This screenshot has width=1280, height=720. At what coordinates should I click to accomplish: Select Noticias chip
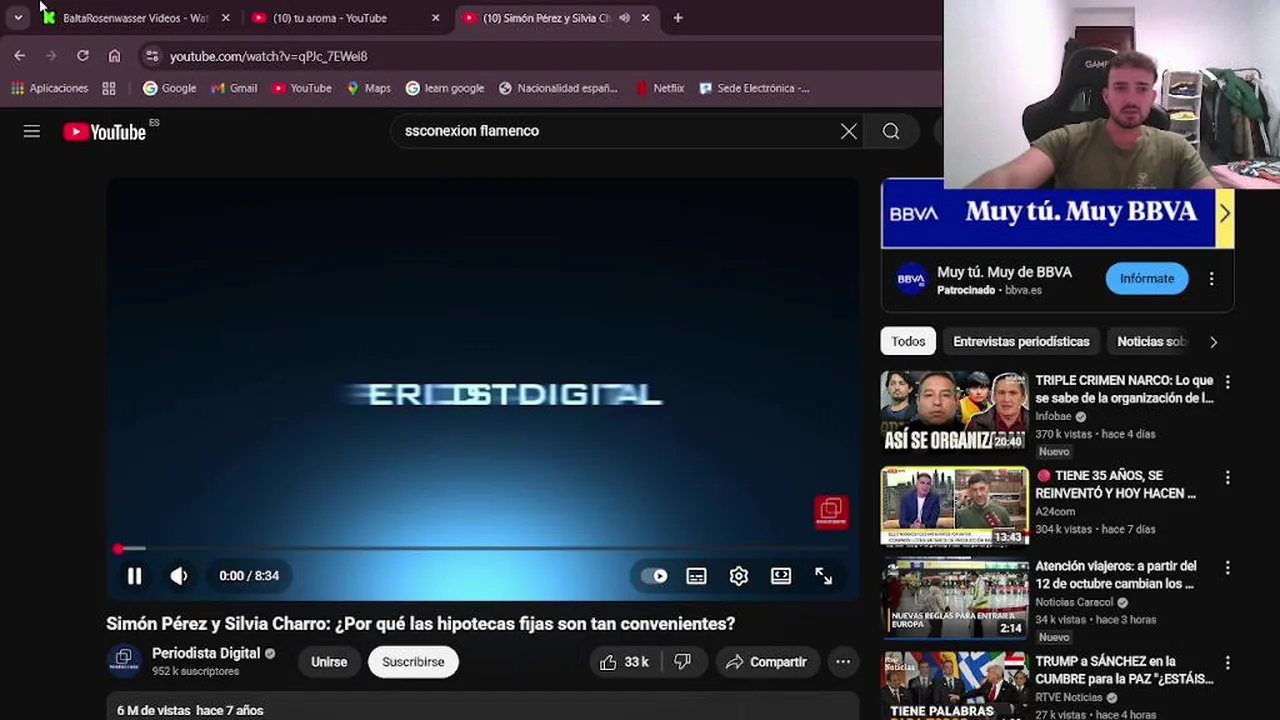(x=1150, y=342)
